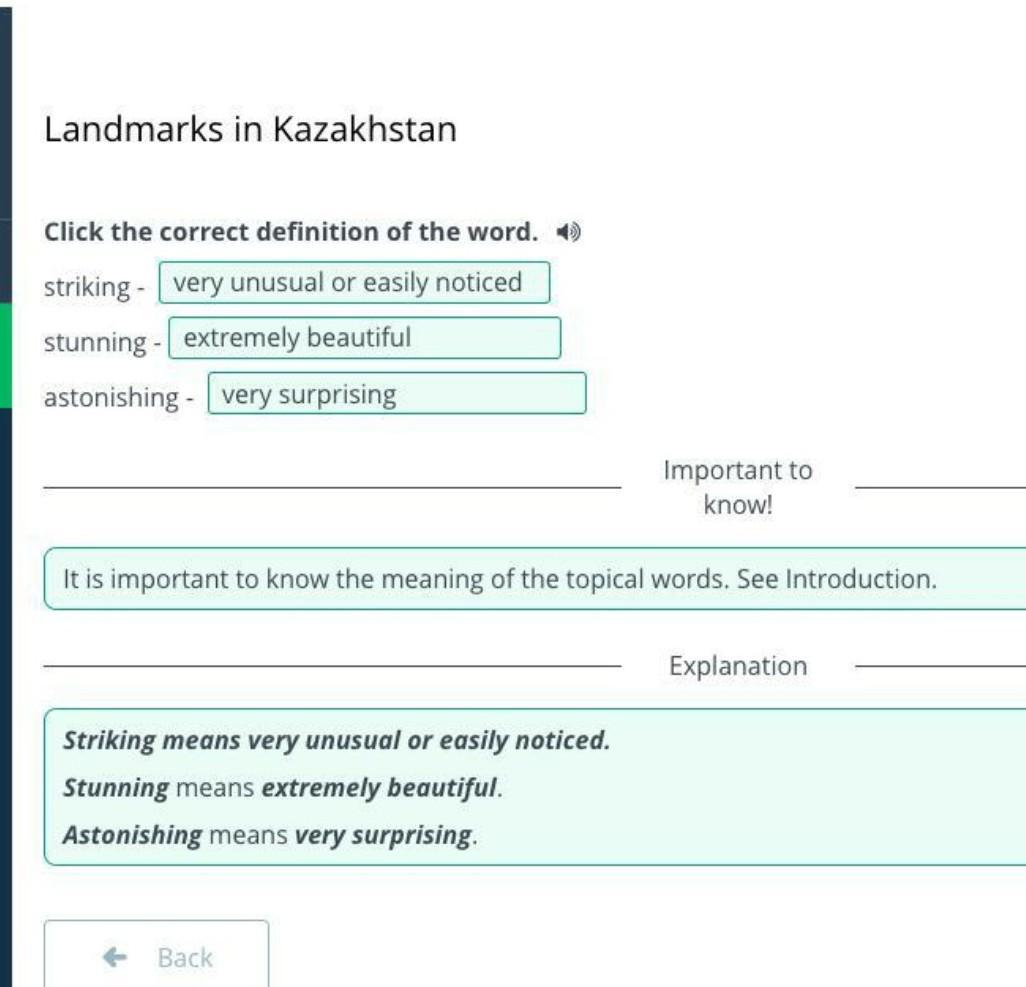Click the 'Explanation' section heading

pos(738,666)
